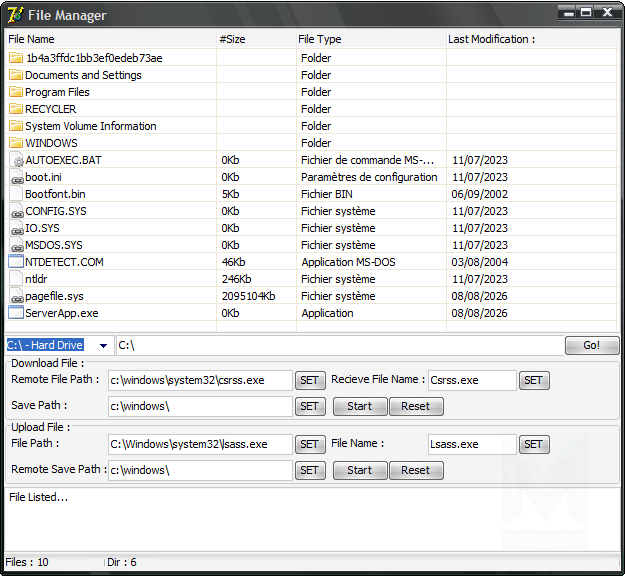Click the 'Files : 10' status entry

(27, 562)
